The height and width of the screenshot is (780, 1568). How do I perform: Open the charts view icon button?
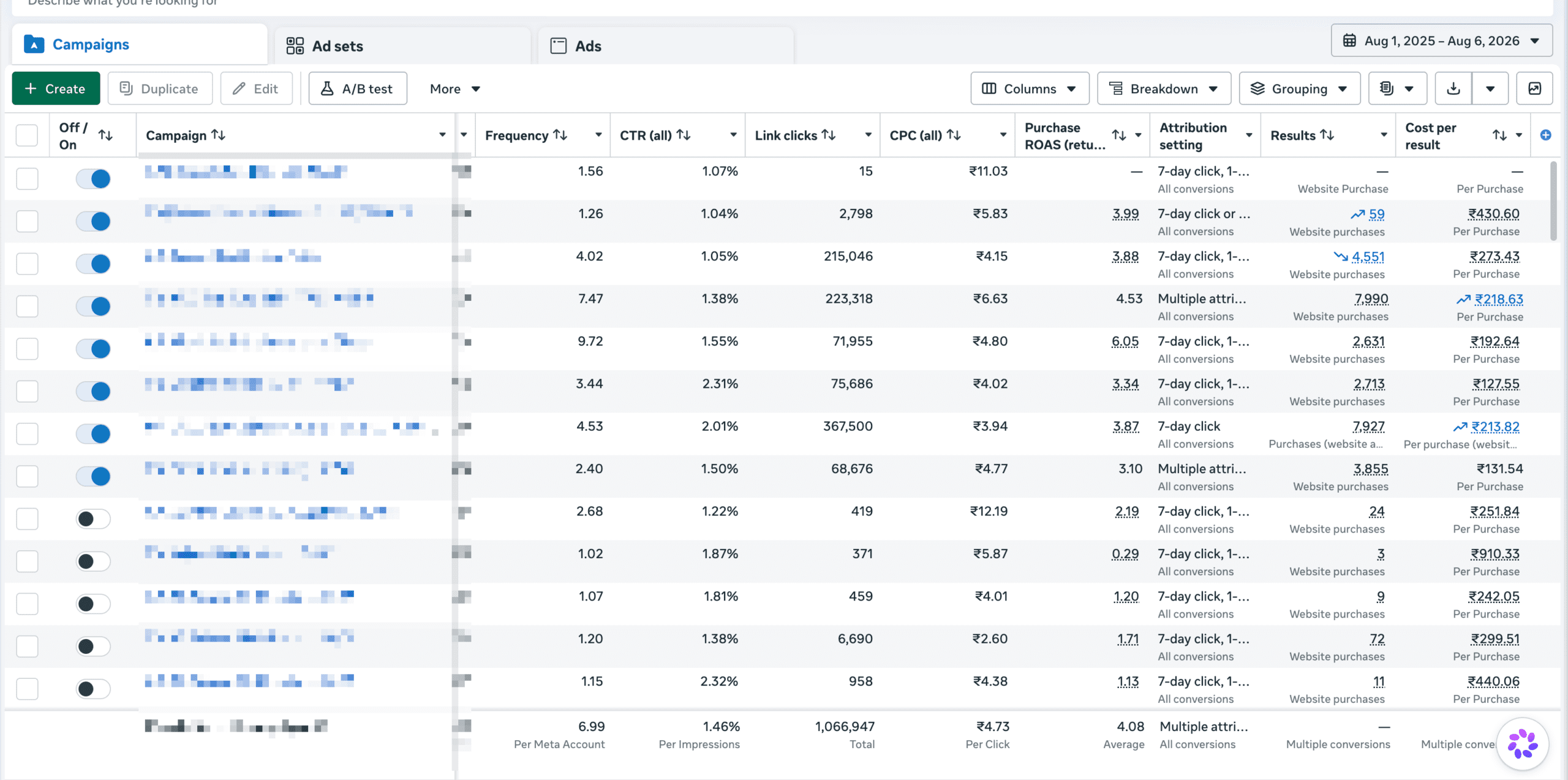point(1534,89)
